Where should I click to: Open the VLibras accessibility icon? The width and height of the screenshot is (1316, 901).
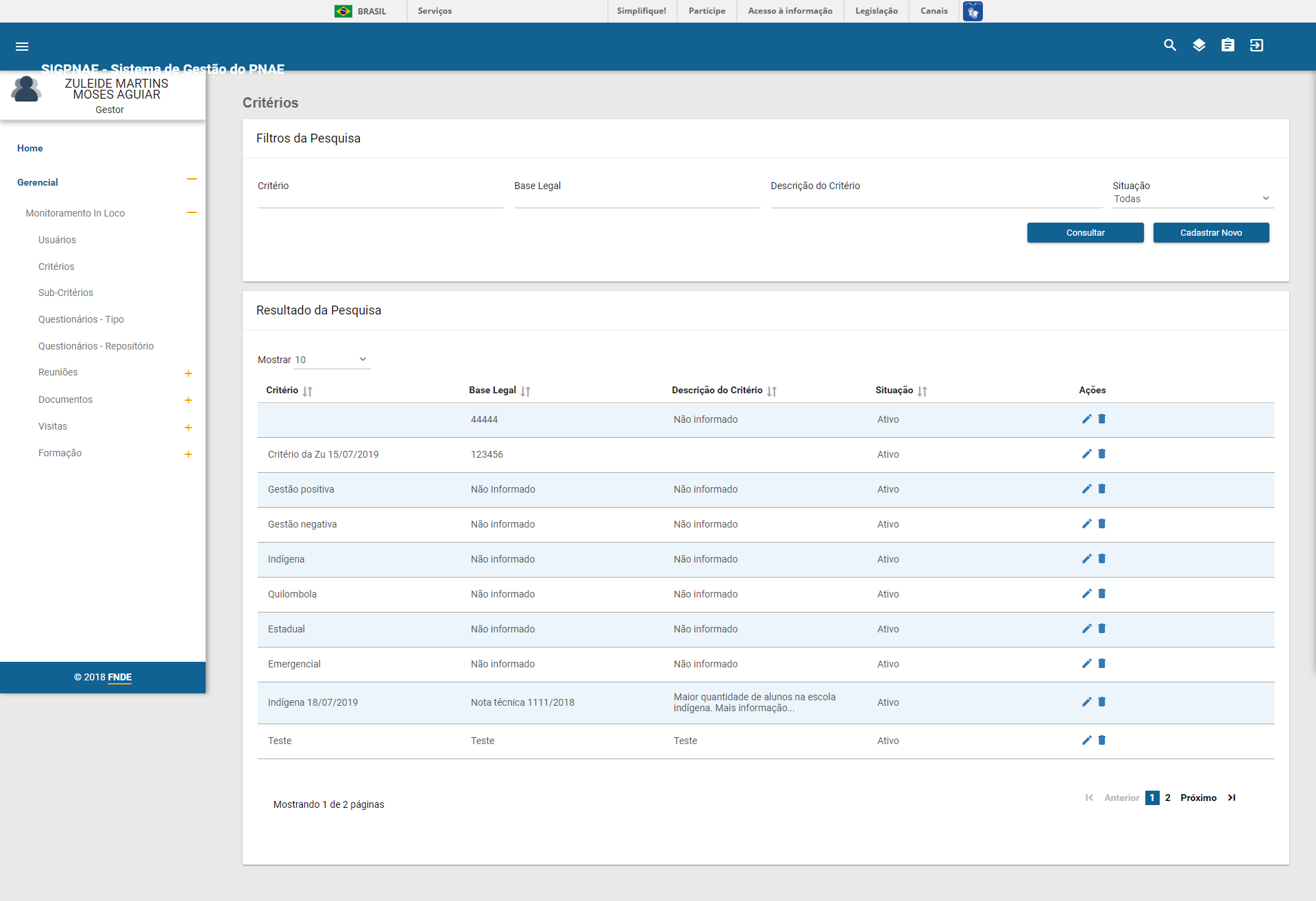[973, 11]
